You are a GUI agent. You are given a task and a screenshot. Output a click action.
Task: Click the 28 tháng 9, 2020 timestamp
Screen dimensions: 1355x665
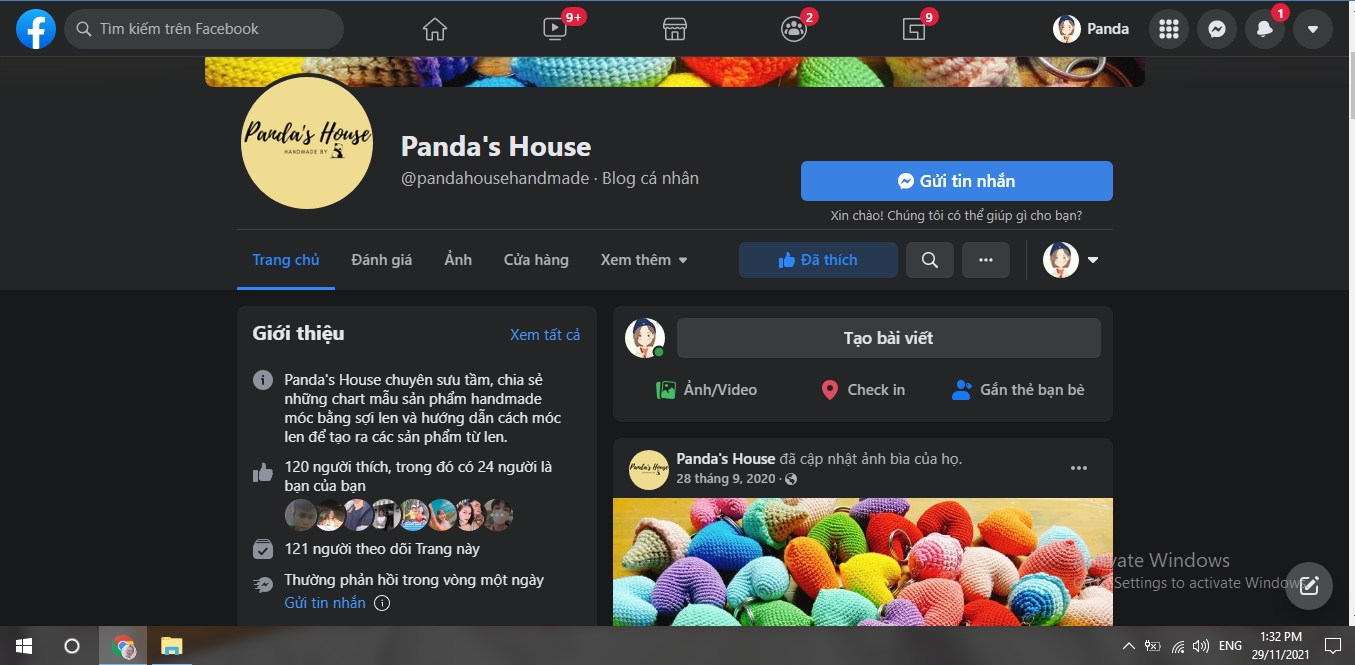(726, 479)
